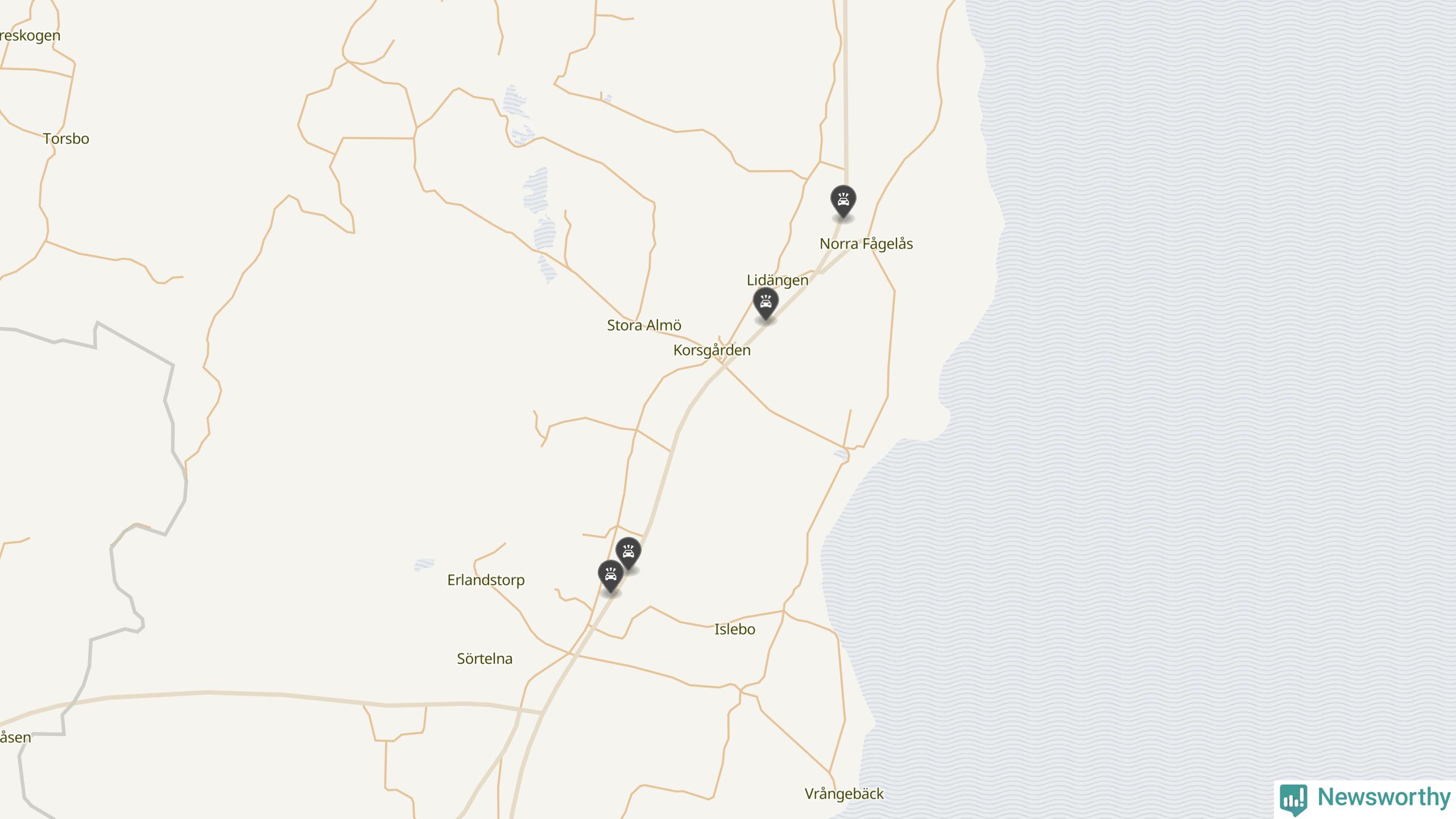Click the Newsworthy logo icon
The height and width of the screenshot is (819, 1456).
click(1294, 799)
